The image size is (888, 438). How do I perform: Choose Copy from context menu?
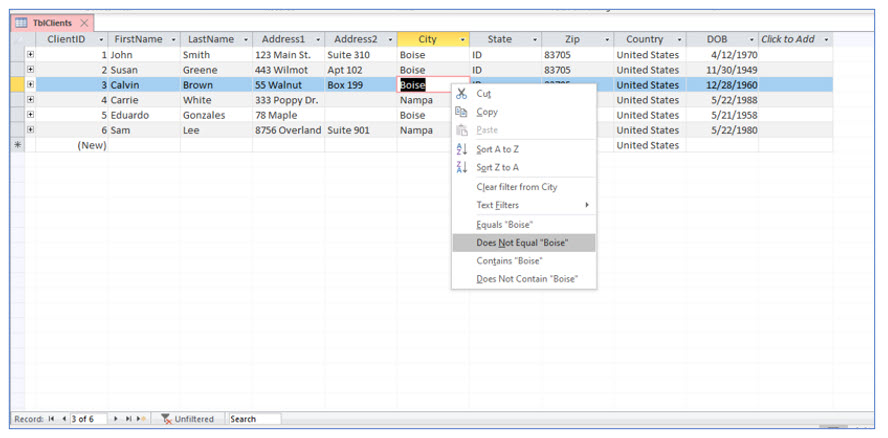pyautogui.click(x=524, y=112)
